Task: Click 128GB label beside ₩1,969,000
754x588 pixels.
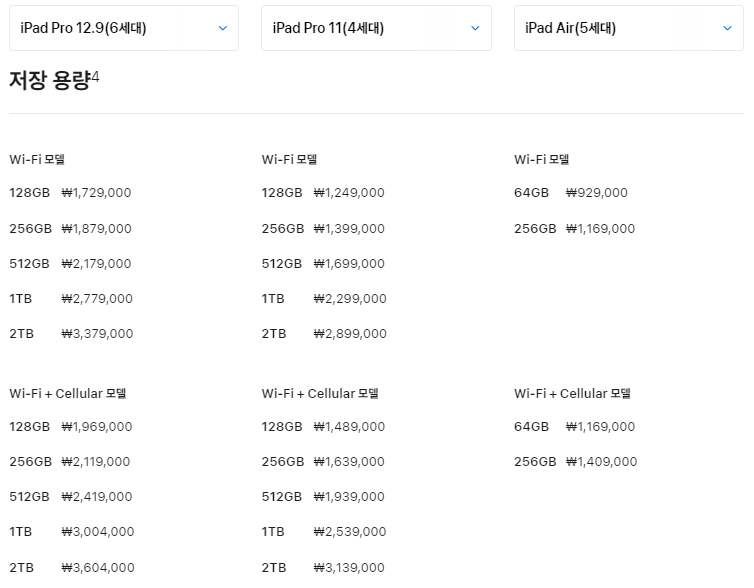Action: tap(29, 426)
